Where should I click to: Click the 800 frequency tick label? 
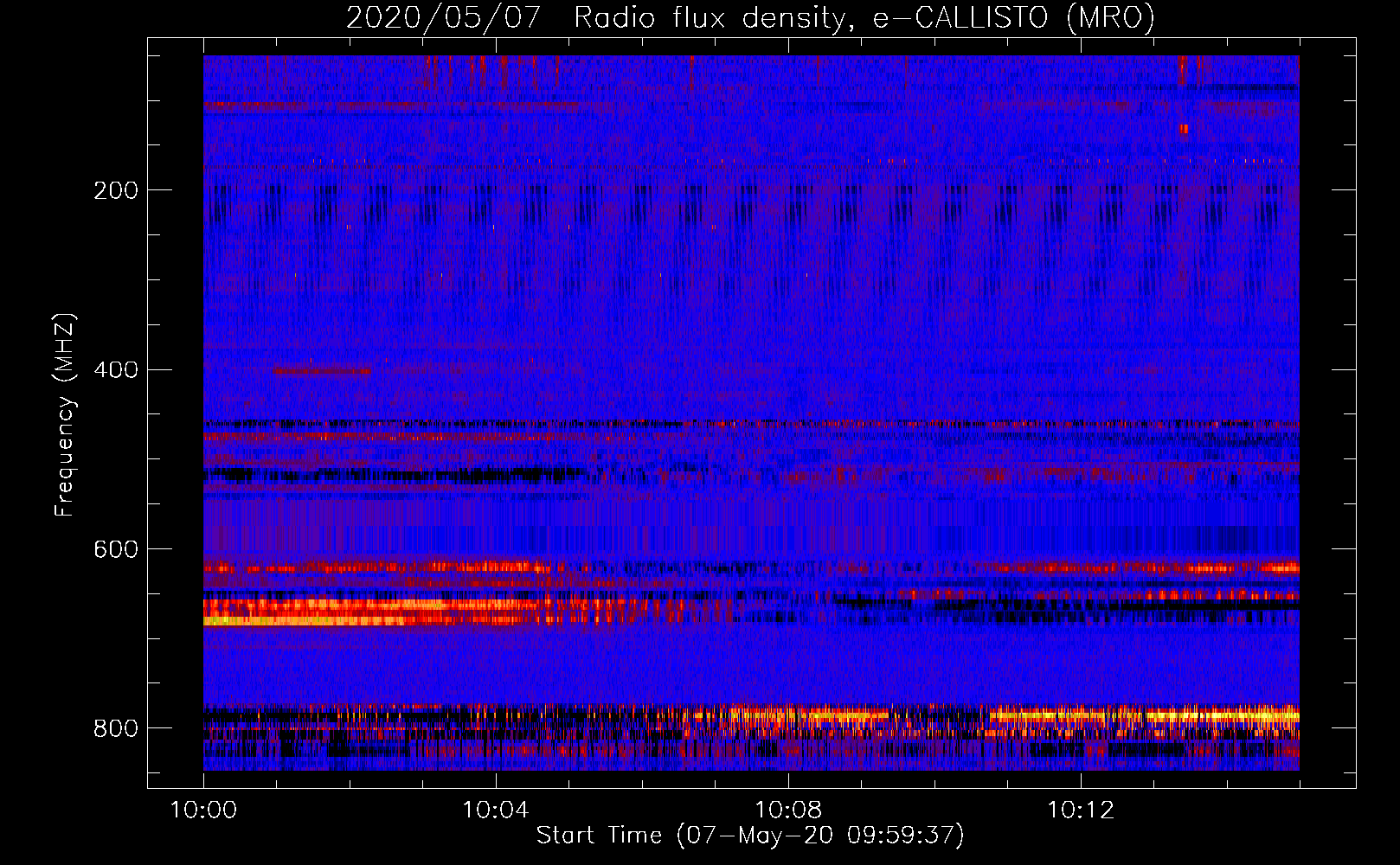(x=116, y=728)
